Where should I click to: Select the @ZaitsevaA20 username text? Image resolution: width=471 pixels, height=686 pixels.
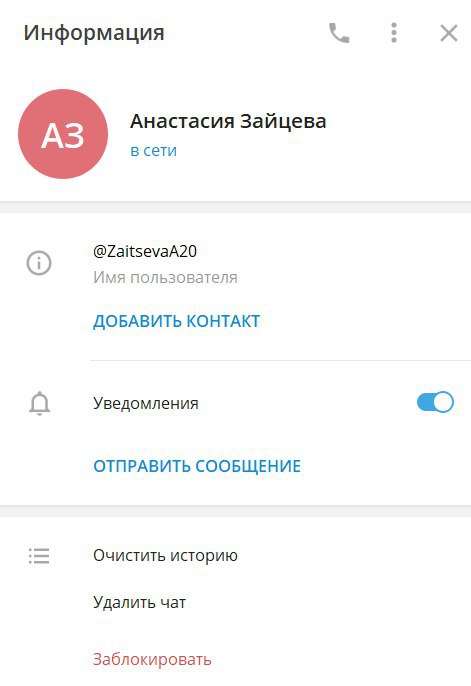145,251
